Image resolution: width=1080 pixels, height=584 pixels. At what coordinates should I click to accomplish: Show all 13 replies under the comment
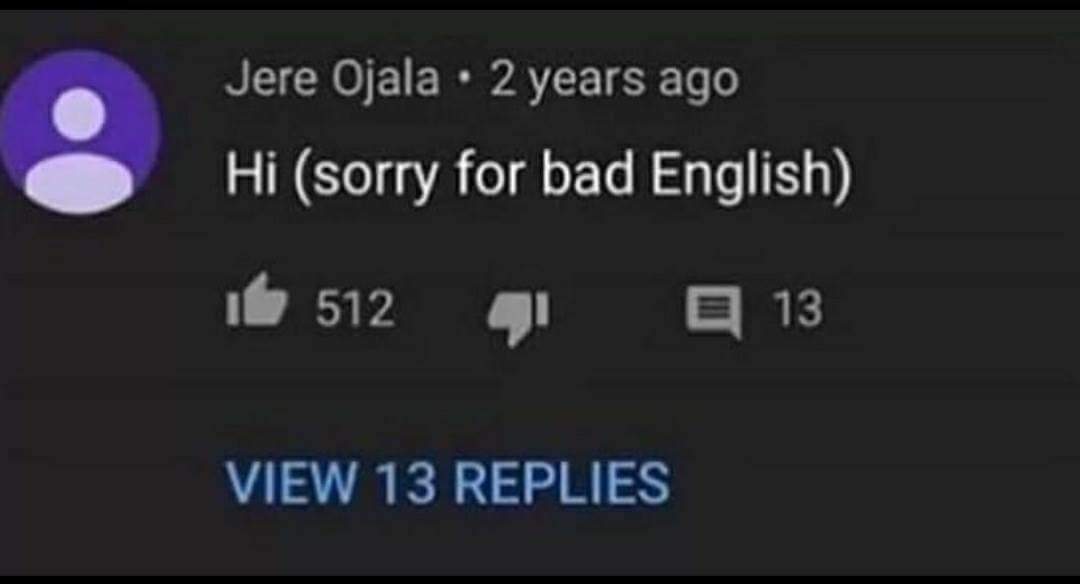tap(448, 483)
